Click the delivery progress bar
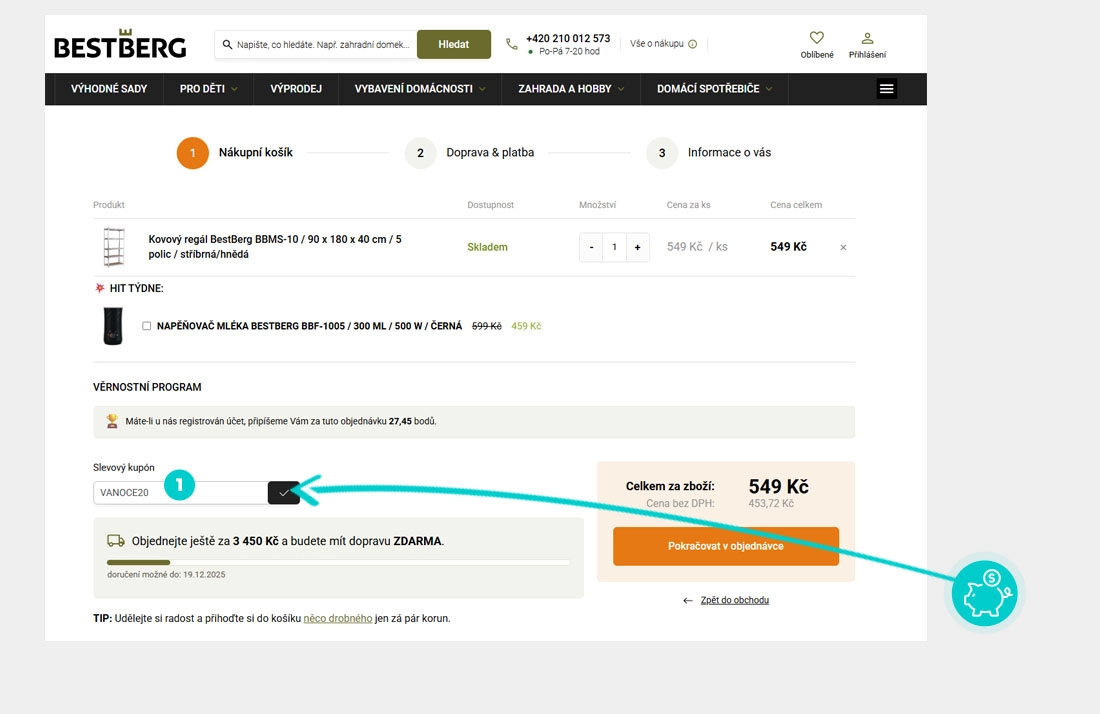The width and height of the screenshot is (1100, 714). [x=338, y=560]
